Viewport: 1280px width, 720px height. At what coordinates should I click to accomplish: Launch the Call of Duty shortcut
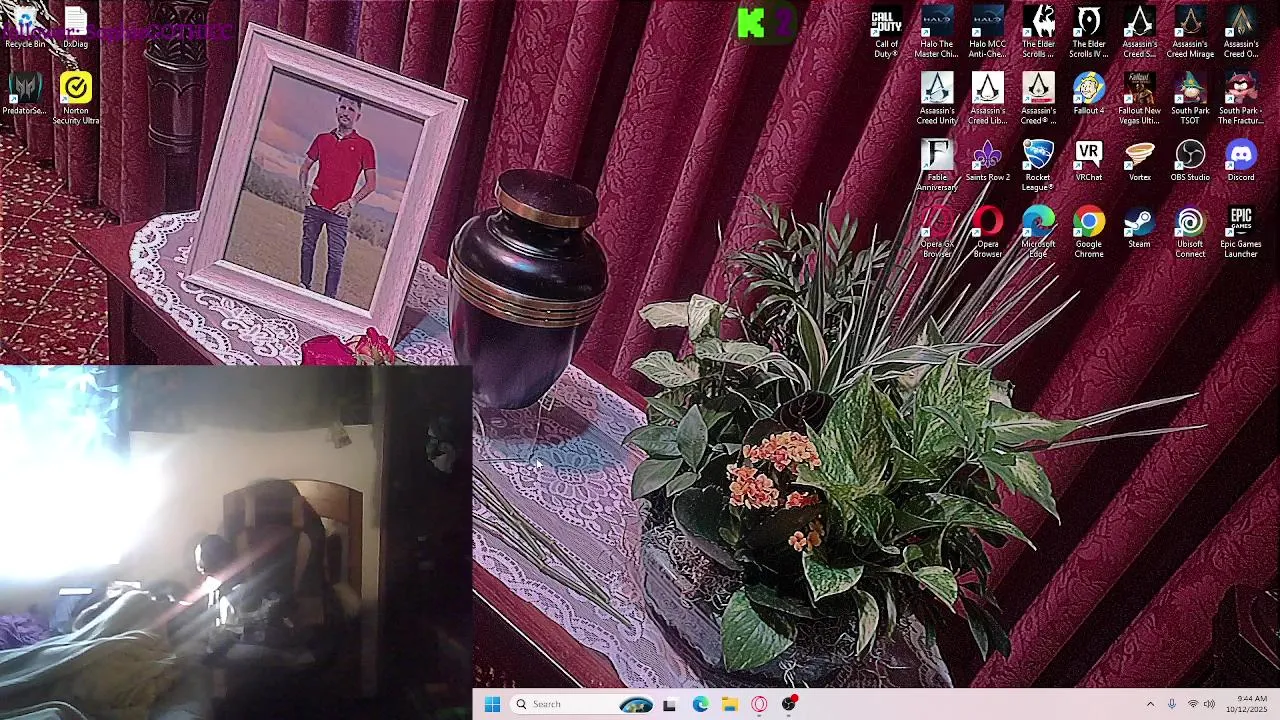click(886, 33)
